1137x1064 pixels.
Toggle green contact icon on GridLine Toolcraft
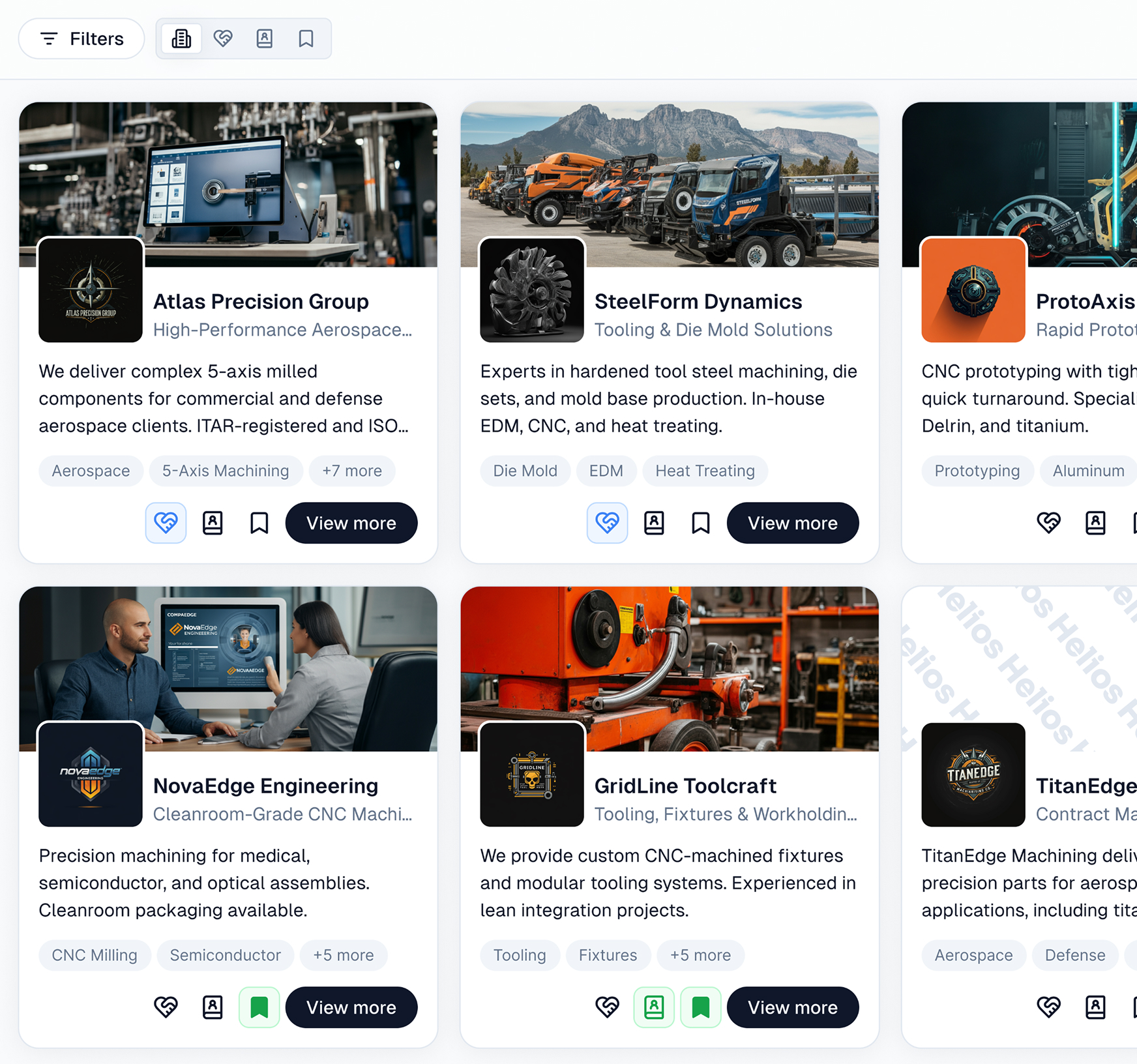[x=654, y=1007]
